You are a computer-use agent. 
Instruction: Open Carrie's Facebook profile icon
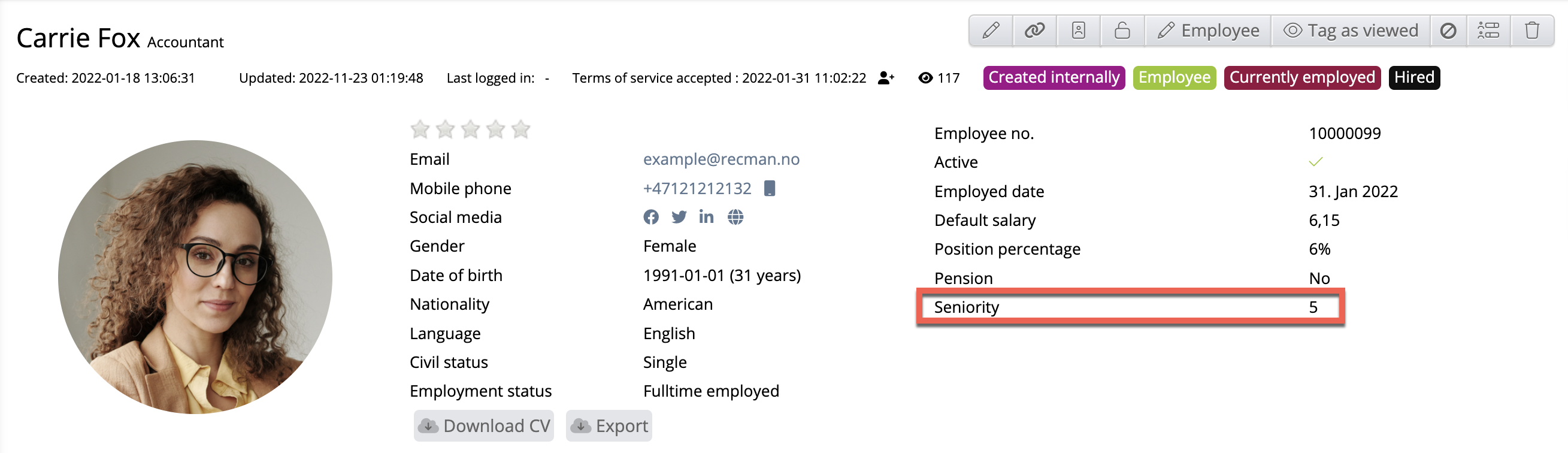point(650,218)
